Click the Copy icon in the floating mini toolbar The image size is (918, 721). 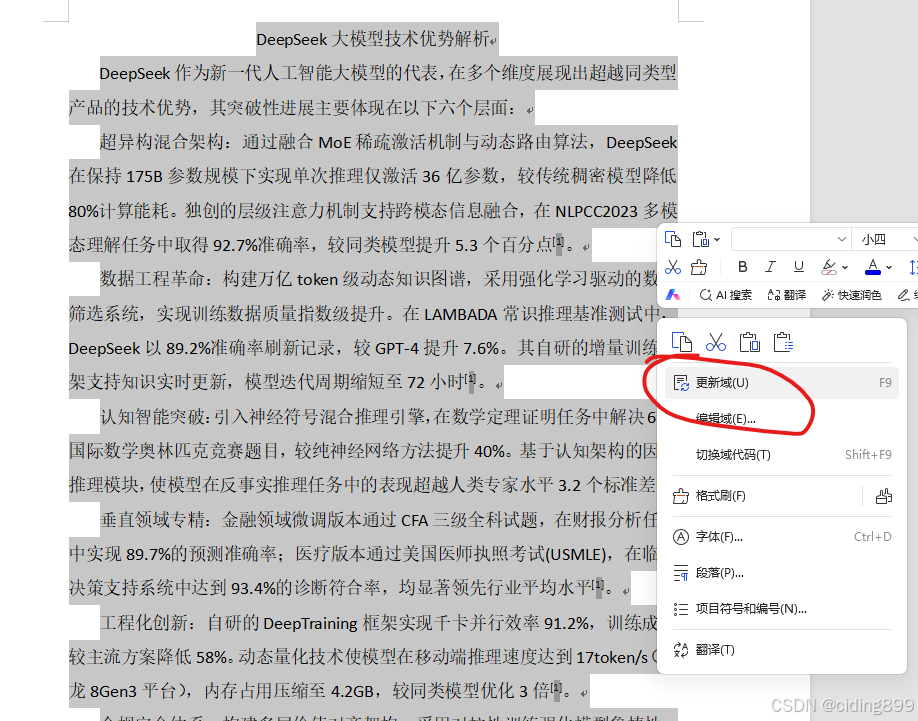click(x=673, y=239)
